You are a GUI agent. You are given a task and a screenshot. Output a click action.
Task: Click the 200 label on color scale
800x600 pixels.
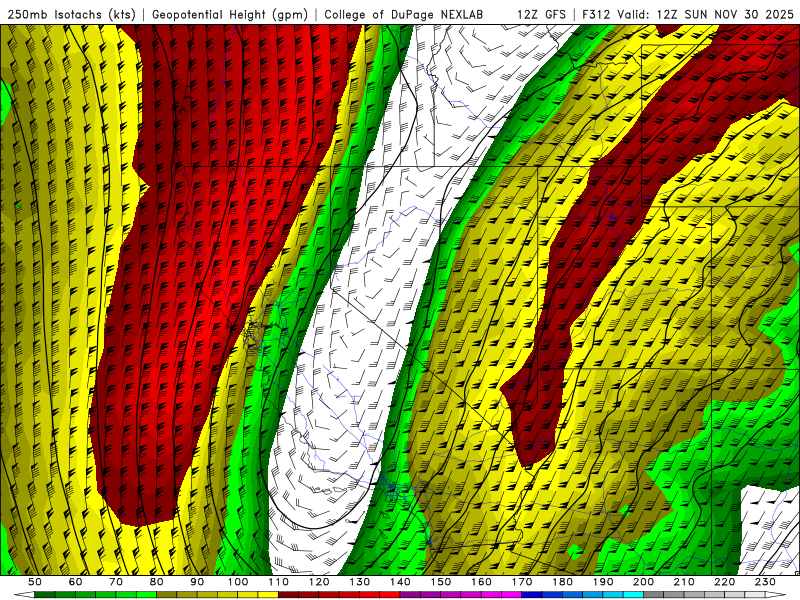(x=643, y=582)
